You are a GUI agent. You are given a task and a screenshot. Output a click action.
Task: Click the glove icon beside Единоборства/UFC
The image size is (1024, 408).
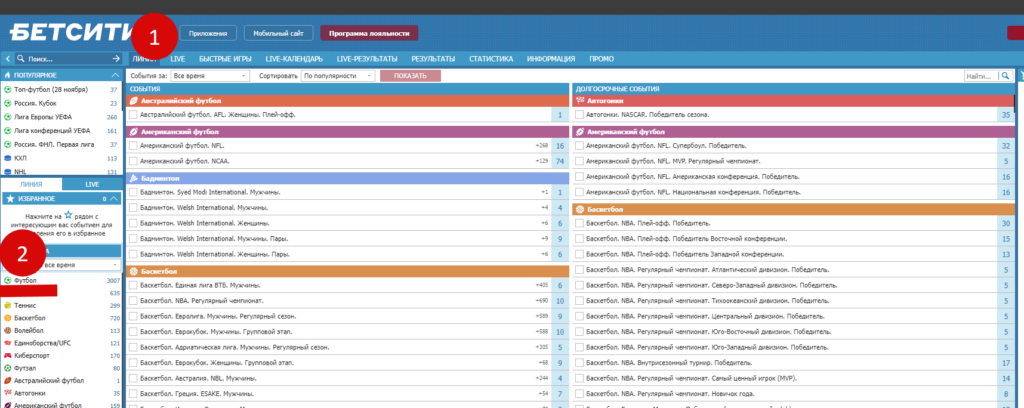click(7, 343)
